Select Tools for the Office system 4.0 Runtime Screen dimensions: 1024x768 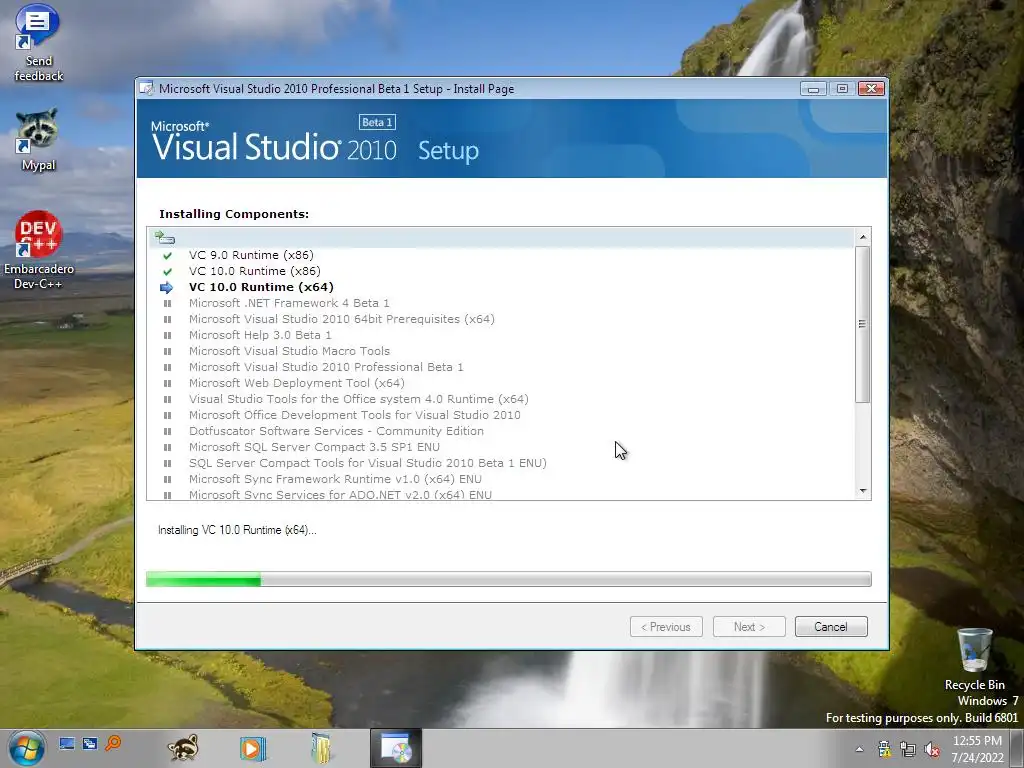pos(359,399)
